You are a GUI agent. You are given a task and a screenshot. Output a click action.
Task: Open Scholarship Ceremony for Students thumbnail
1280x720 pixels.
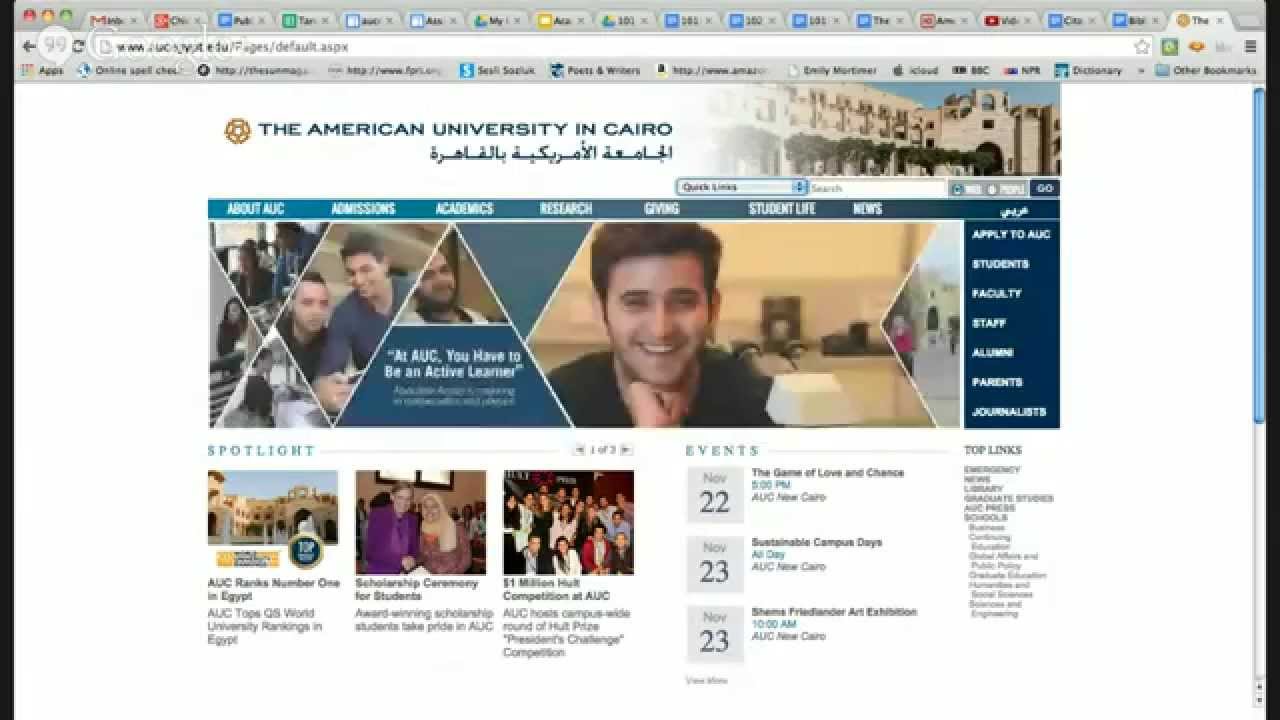point(420,522)
